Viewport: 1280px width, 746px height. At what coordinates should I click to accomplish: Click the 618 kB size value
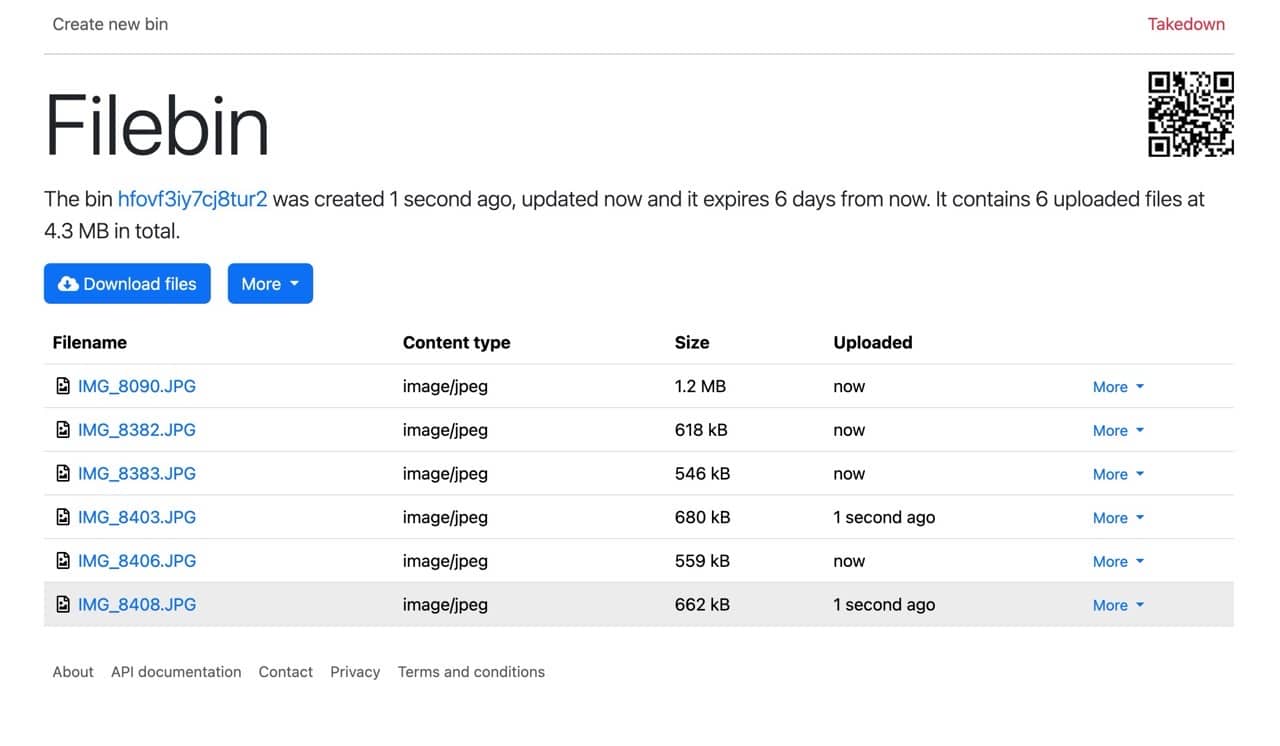tap(701, 430)
